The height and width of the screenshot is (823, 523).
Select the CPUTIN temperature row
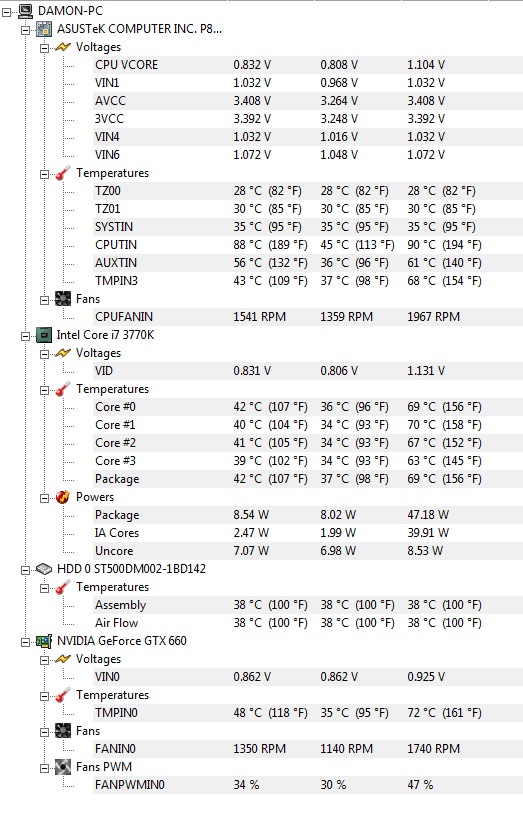coord(308,245)
